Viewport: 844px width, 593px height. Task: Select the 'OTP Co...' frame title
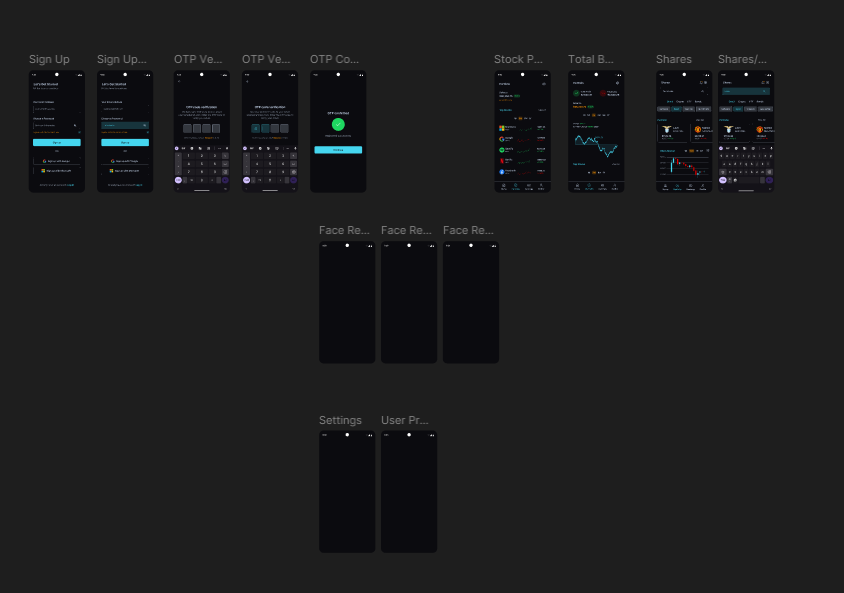pos(334,59)
